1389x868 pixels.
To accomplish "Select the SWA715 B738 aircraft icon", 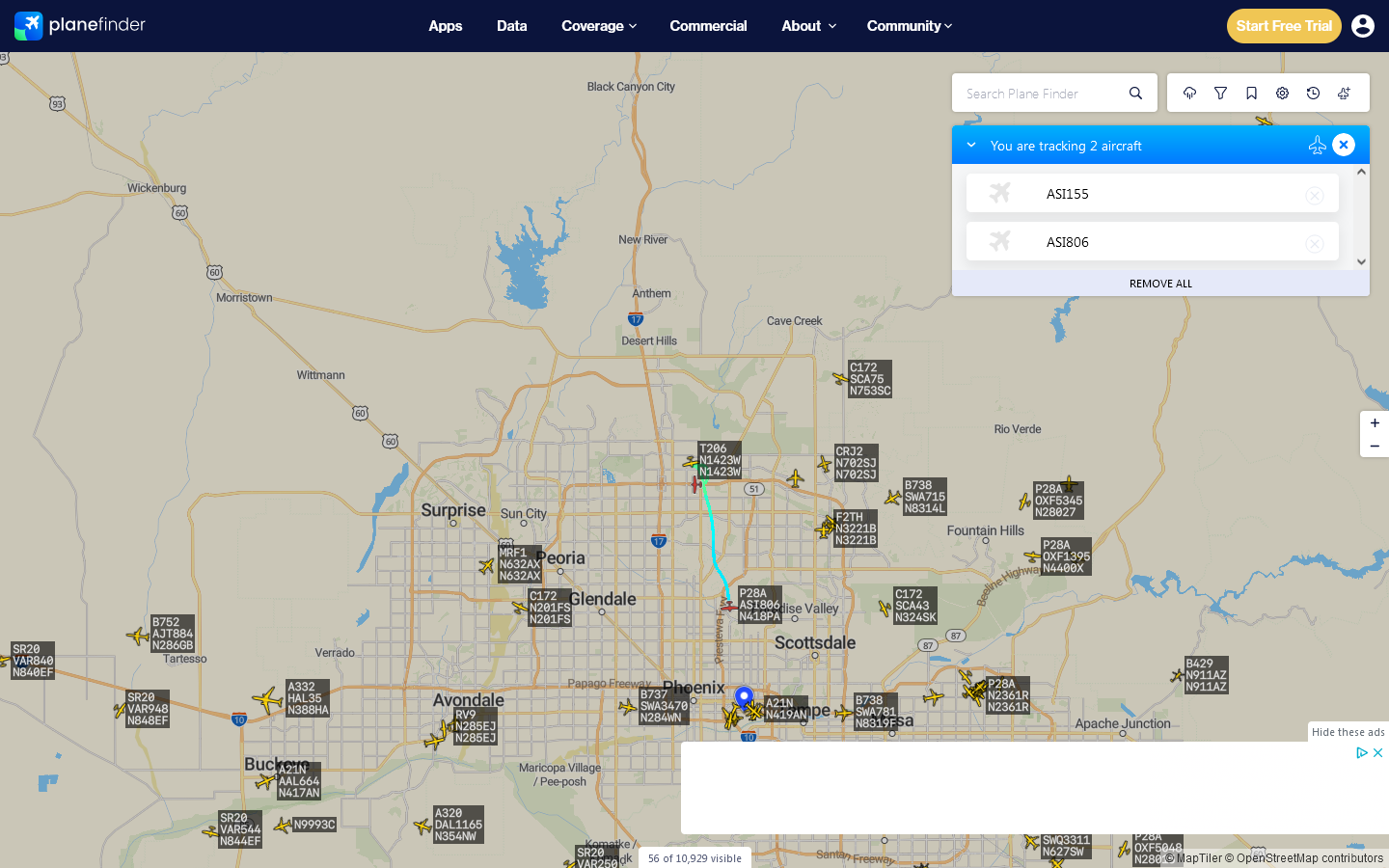I will coord(893,498).
